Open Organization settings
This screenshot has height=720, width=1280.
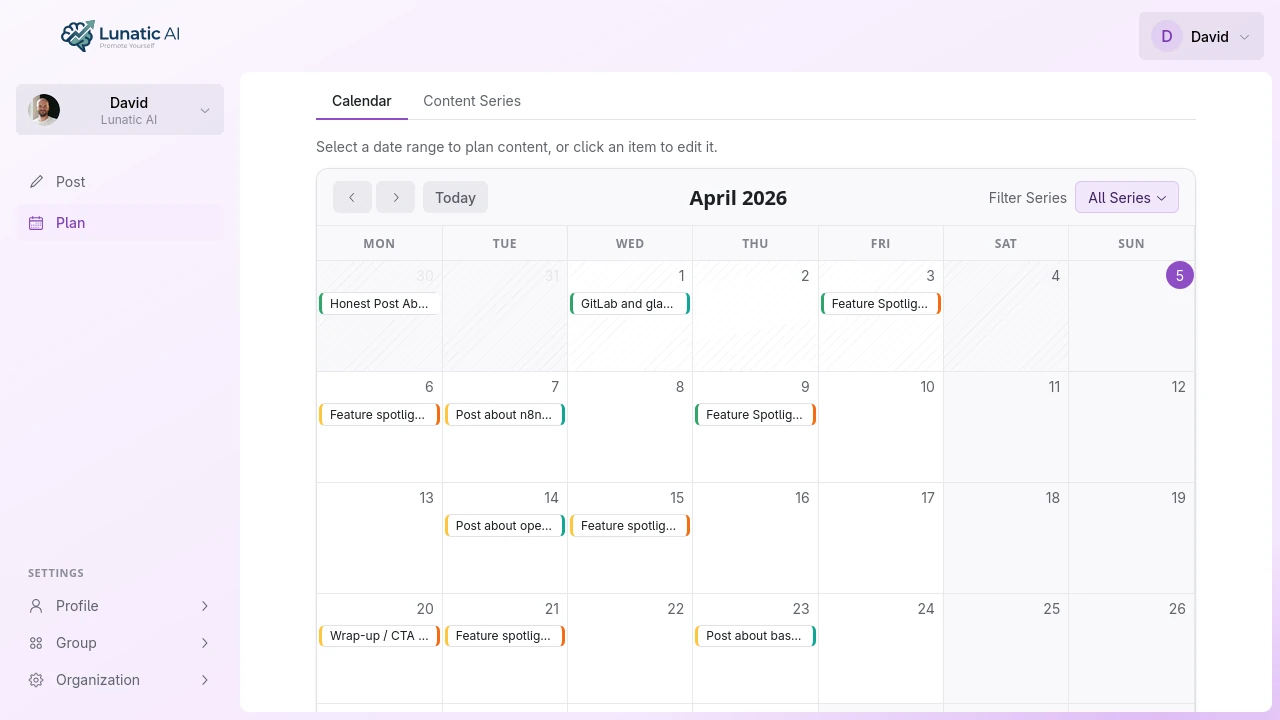point(120,680)
